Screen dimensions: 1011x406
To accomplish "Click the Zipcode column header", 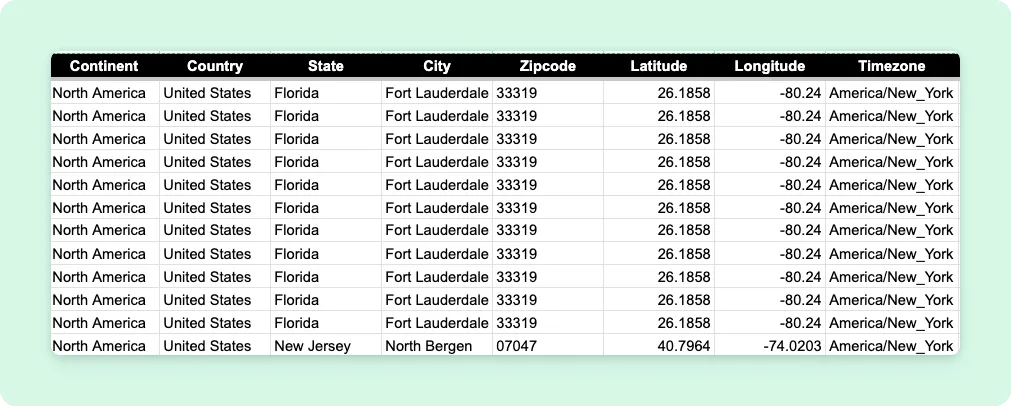I will (x=548, y=66).
